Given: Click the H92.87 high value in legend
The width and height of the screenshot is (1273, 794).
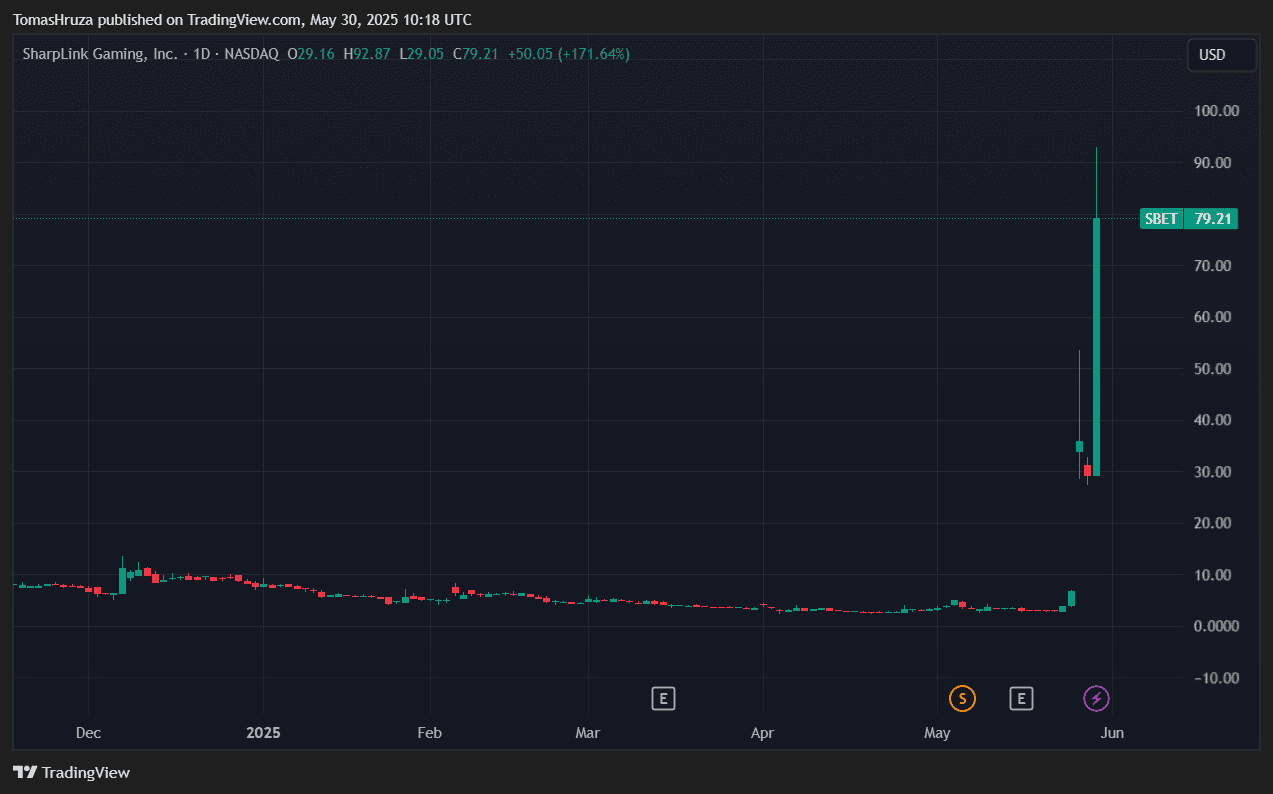Looking at the screenshot, I should click(366, 54).
